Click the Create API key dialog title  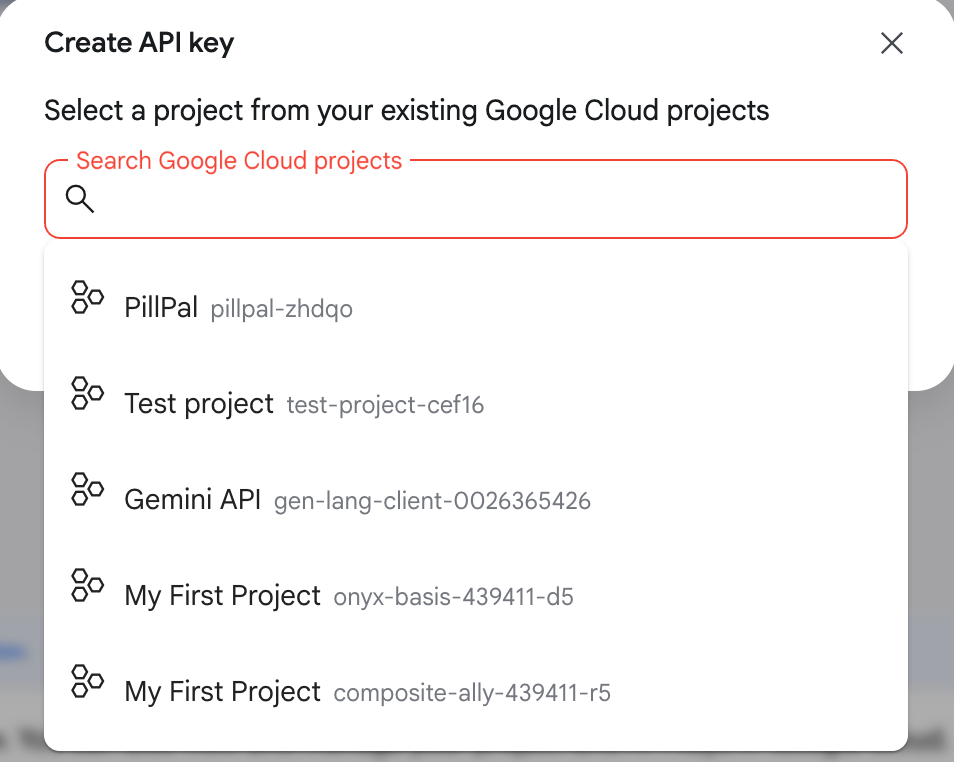(139, 43)
